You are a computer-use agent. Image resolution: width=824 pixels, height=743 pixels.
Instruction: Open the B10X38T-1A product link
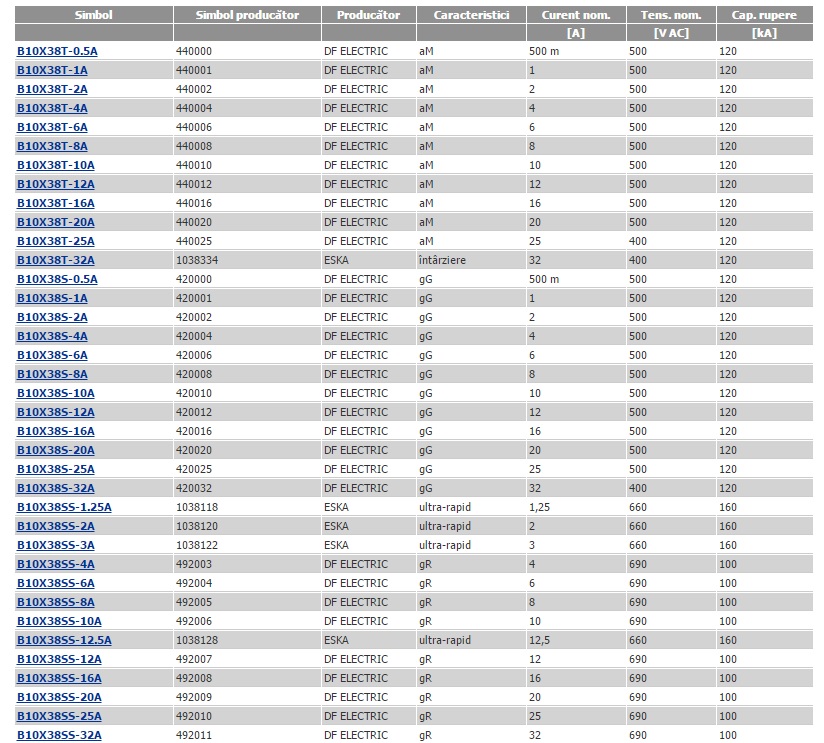point(52,70)
